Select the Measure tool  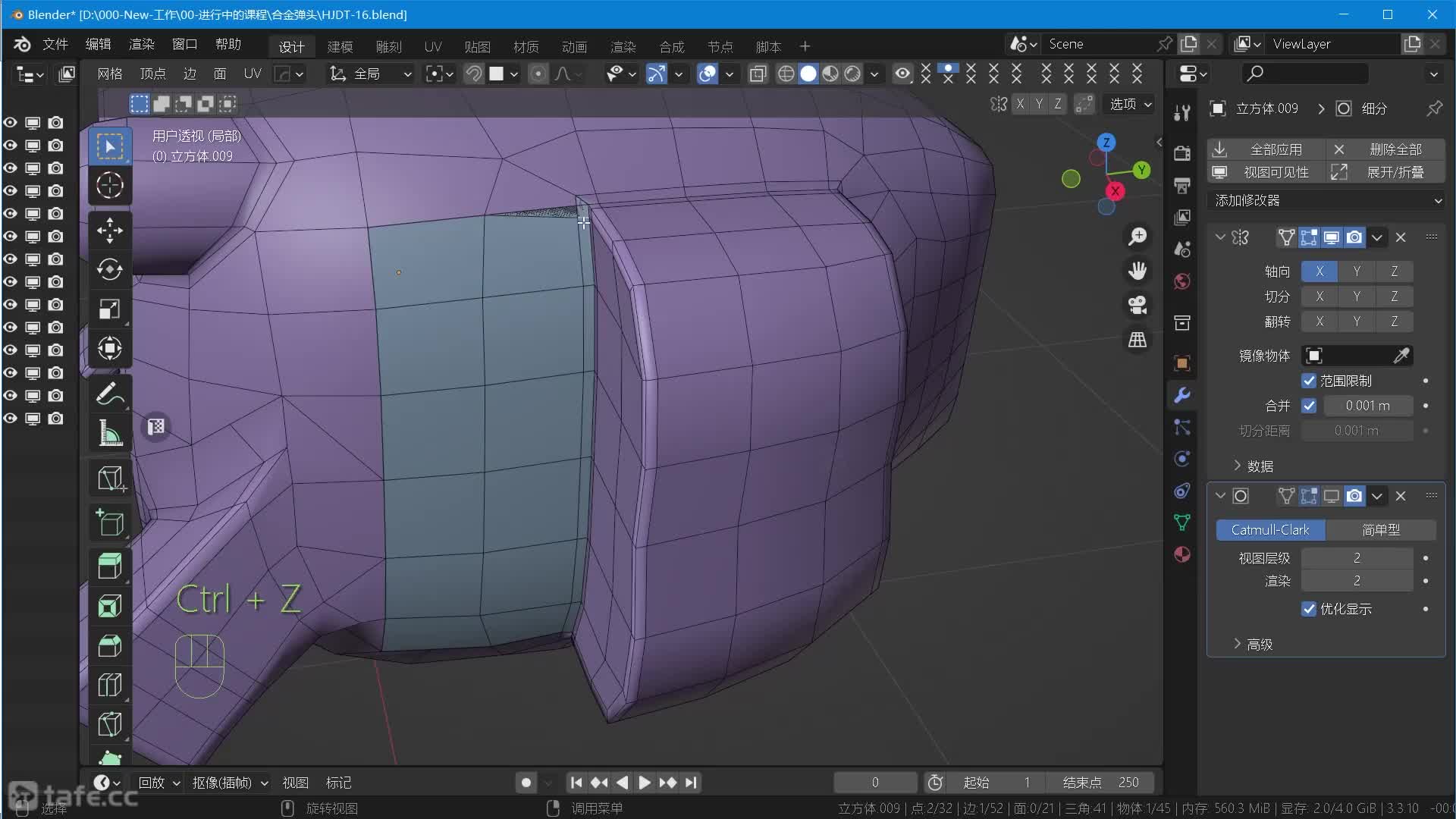pyautogui.click(x=110, y=434)
